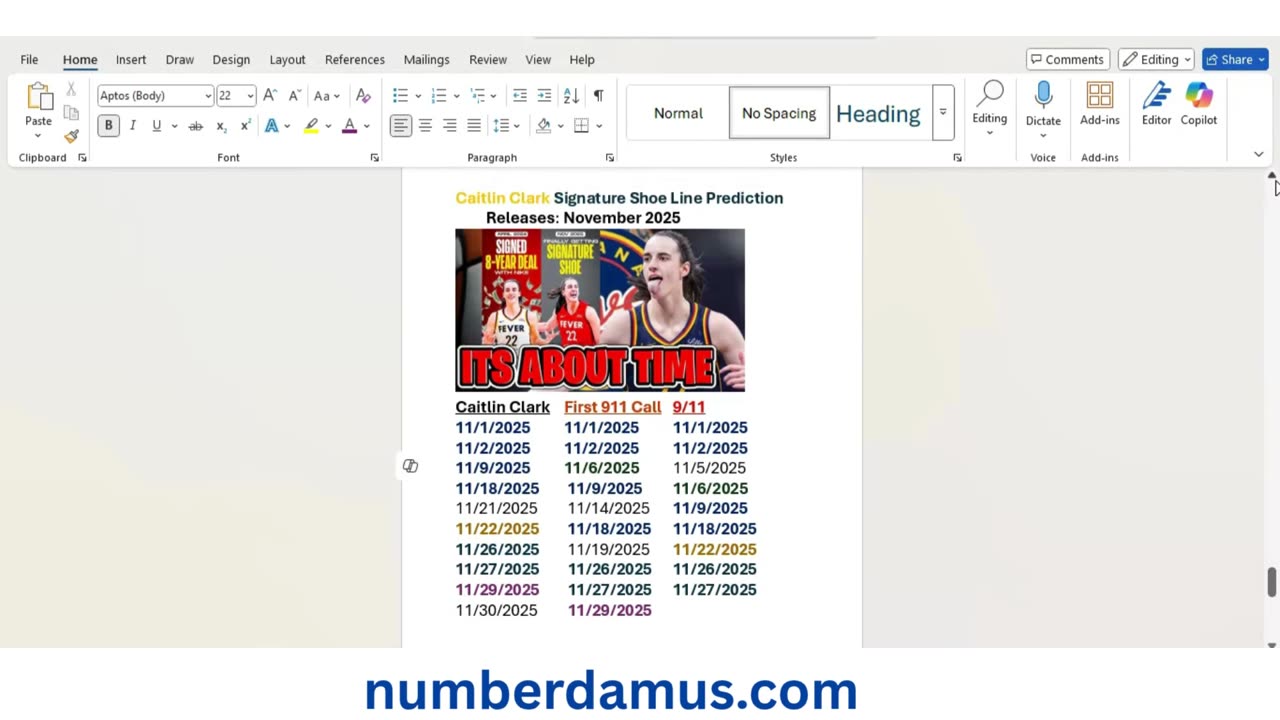This screenshot has height=720, width=1280.
Task: Expand Numbering list dropdown arrow
Action: tap(456, 96)
